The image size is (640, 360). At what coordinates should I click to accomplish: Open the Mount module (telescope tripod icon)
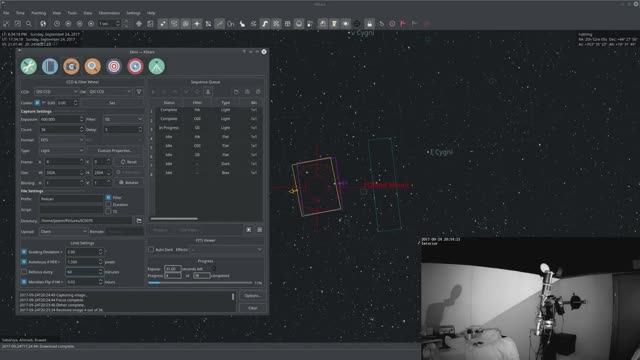[x=157, y=66]
